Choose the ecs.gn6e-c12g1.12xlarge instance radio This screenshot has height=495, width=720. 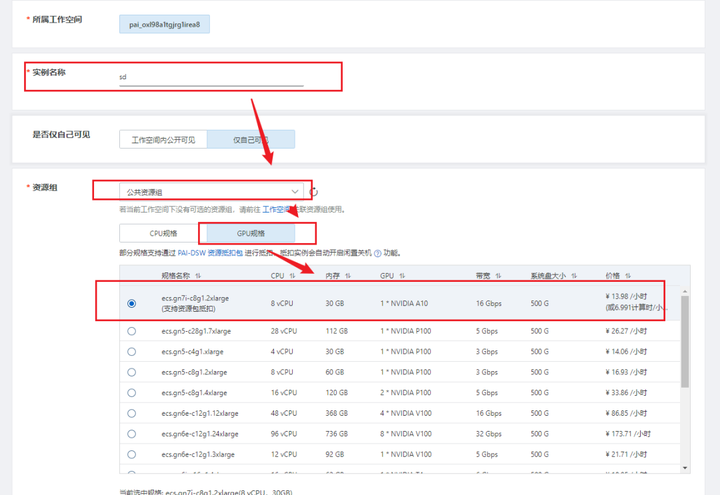pyautogui.click(x=132, y=413)
